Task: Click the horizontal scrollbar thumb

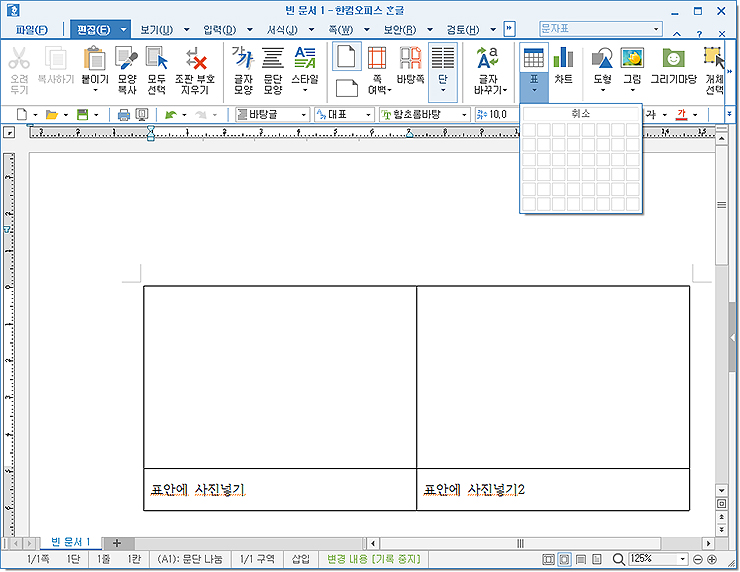Action: [520, 543]
